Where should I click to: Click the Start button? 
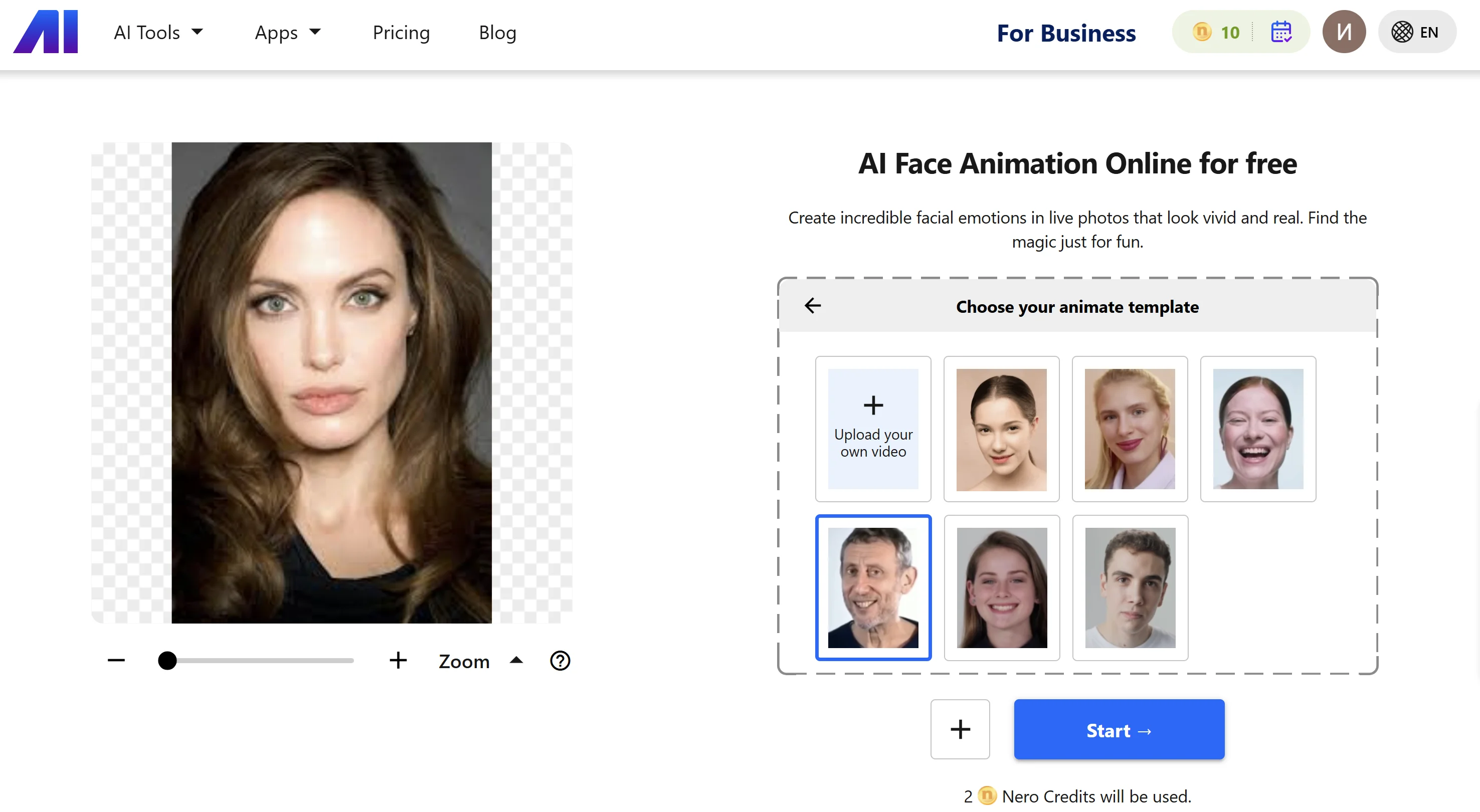click(x=1119, y=729)
